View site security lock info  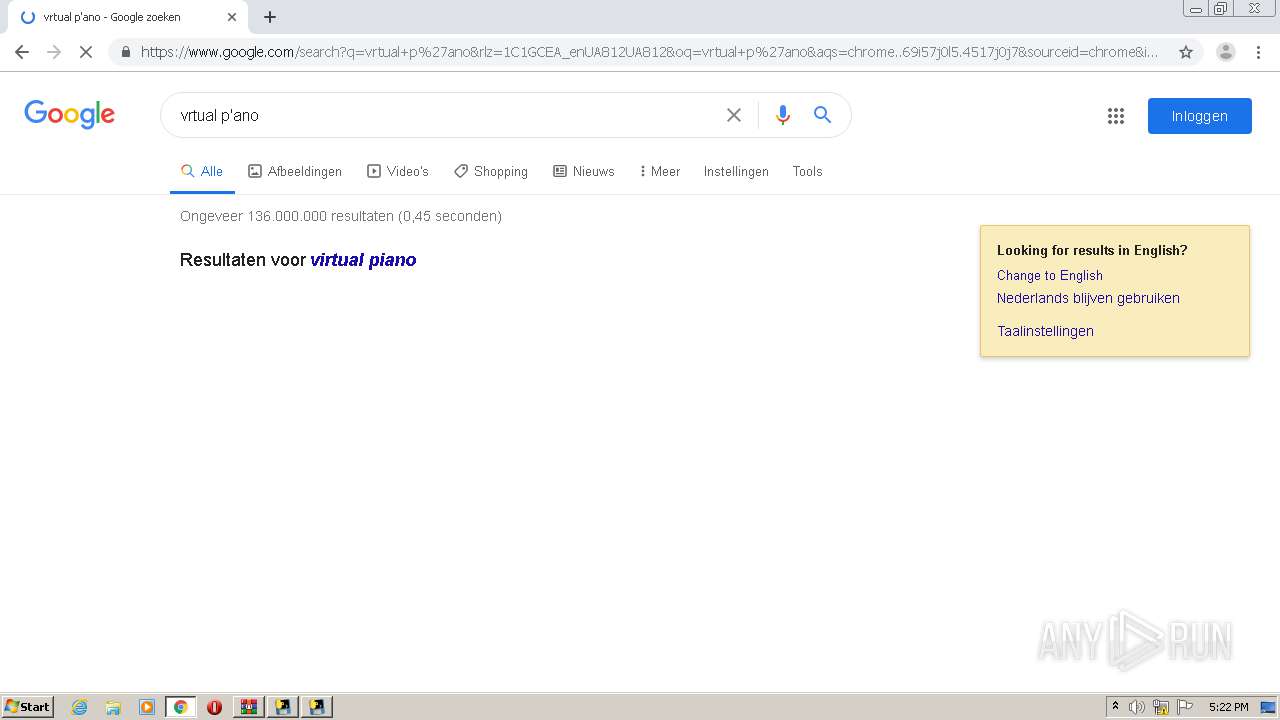click(x=126, y=52)
